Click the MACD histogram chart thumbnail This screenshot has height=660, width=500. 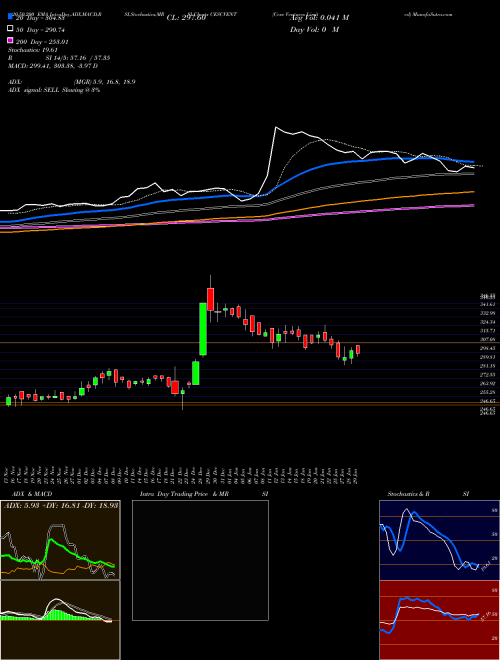pos(60,620)
